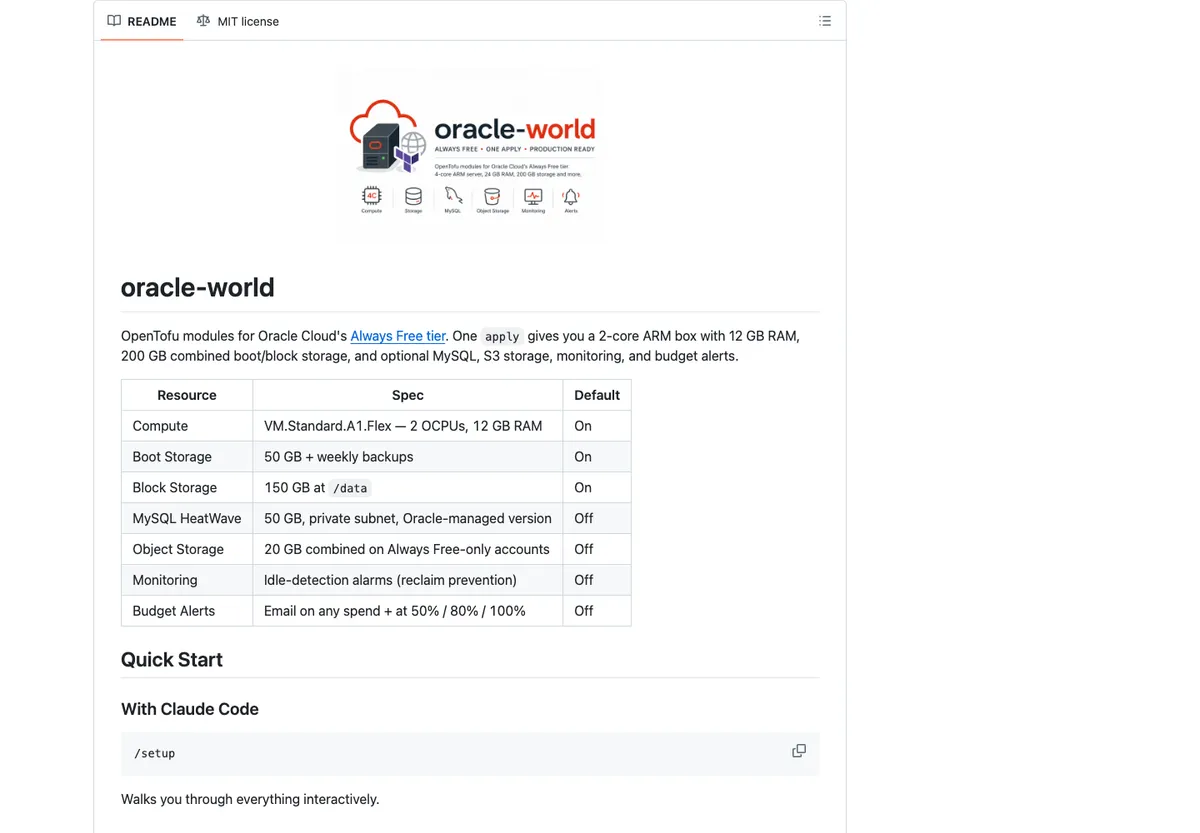Click the Storage database icon in banner
The width and height of the screenshot is (1200, 833).
click(x=413, y=198)
